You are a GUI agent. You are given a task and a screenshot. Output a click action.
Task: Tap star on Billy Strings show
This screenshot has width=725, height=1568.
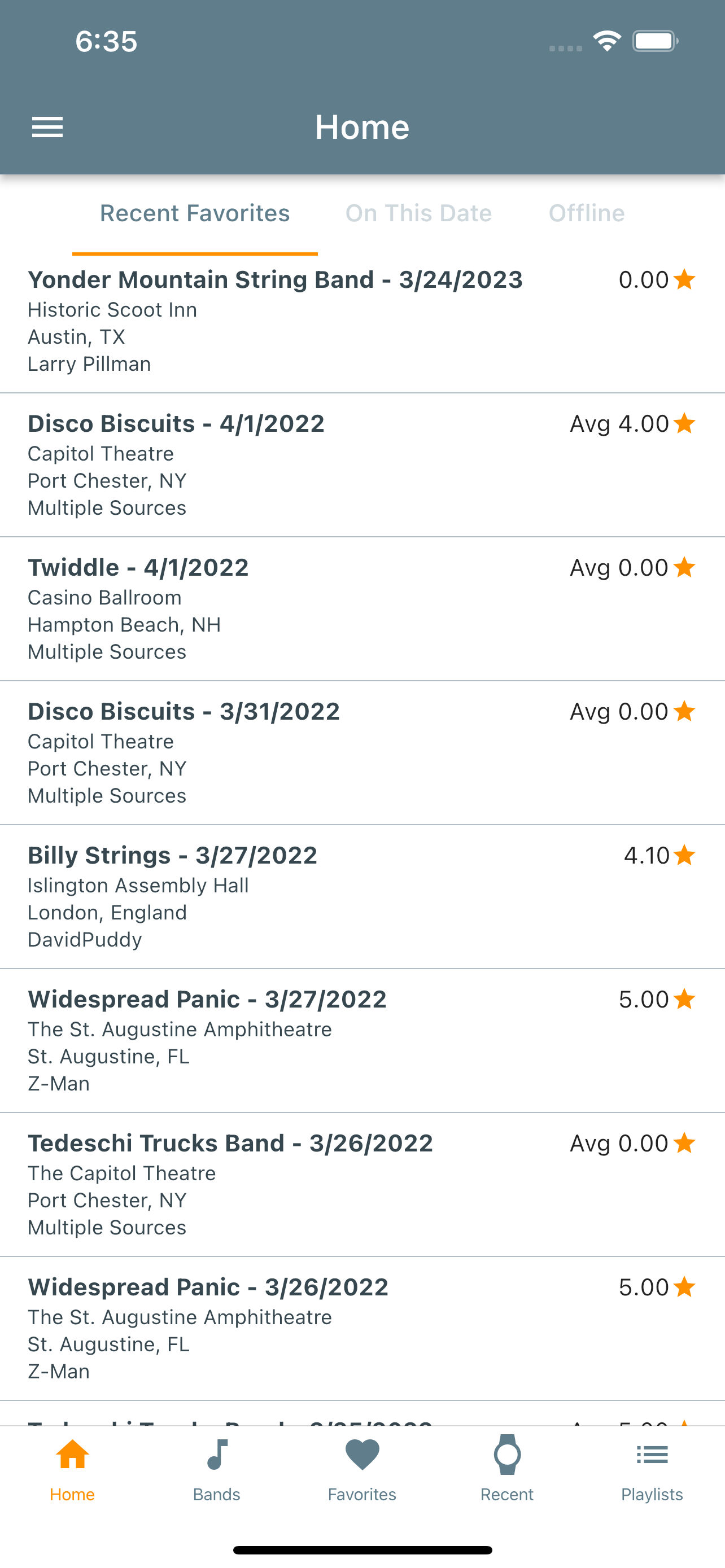pos(685,855)
